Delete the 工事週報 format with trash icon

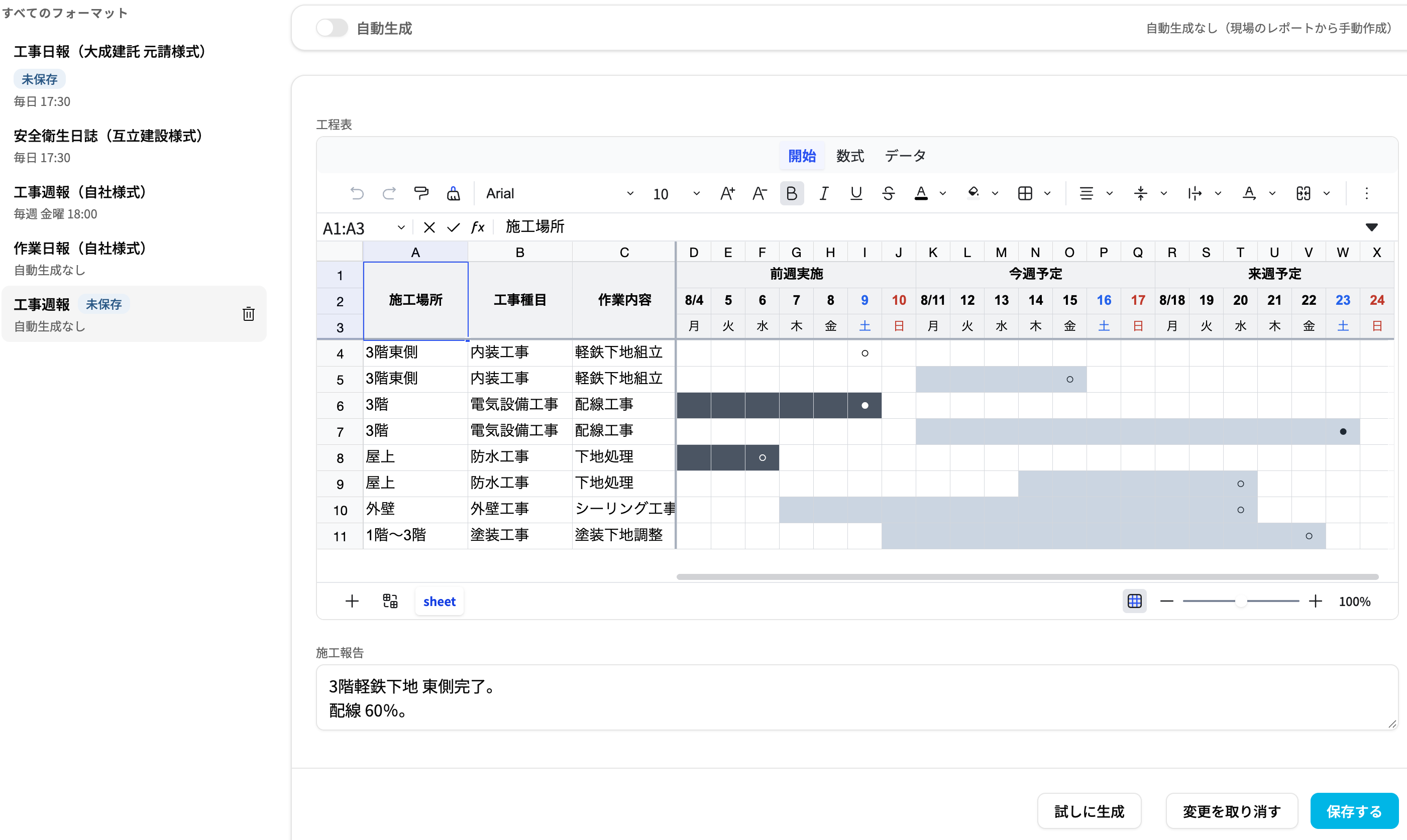[x=249, y=314]
